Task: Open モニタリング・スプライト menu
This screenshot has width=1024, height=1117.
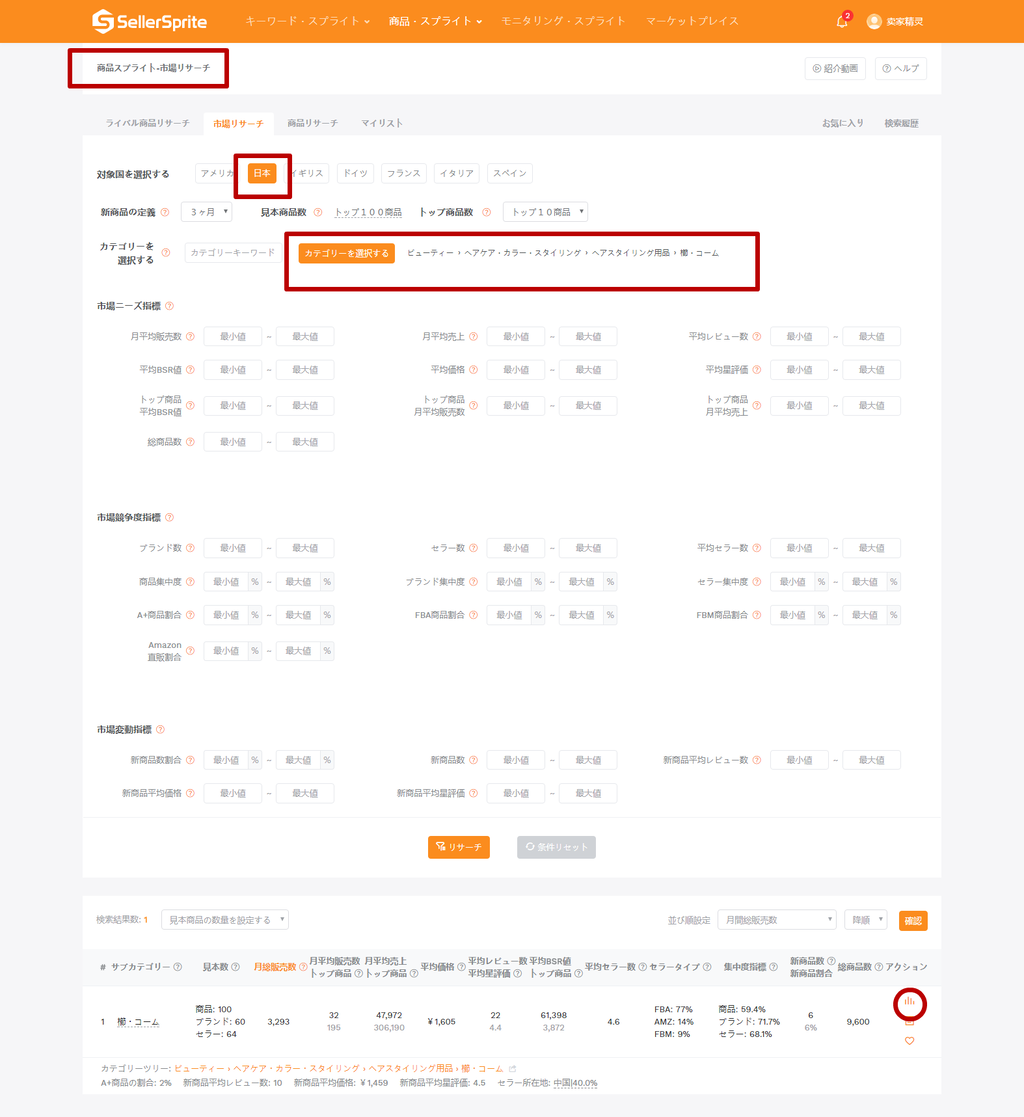Action: tap(563, 21)
